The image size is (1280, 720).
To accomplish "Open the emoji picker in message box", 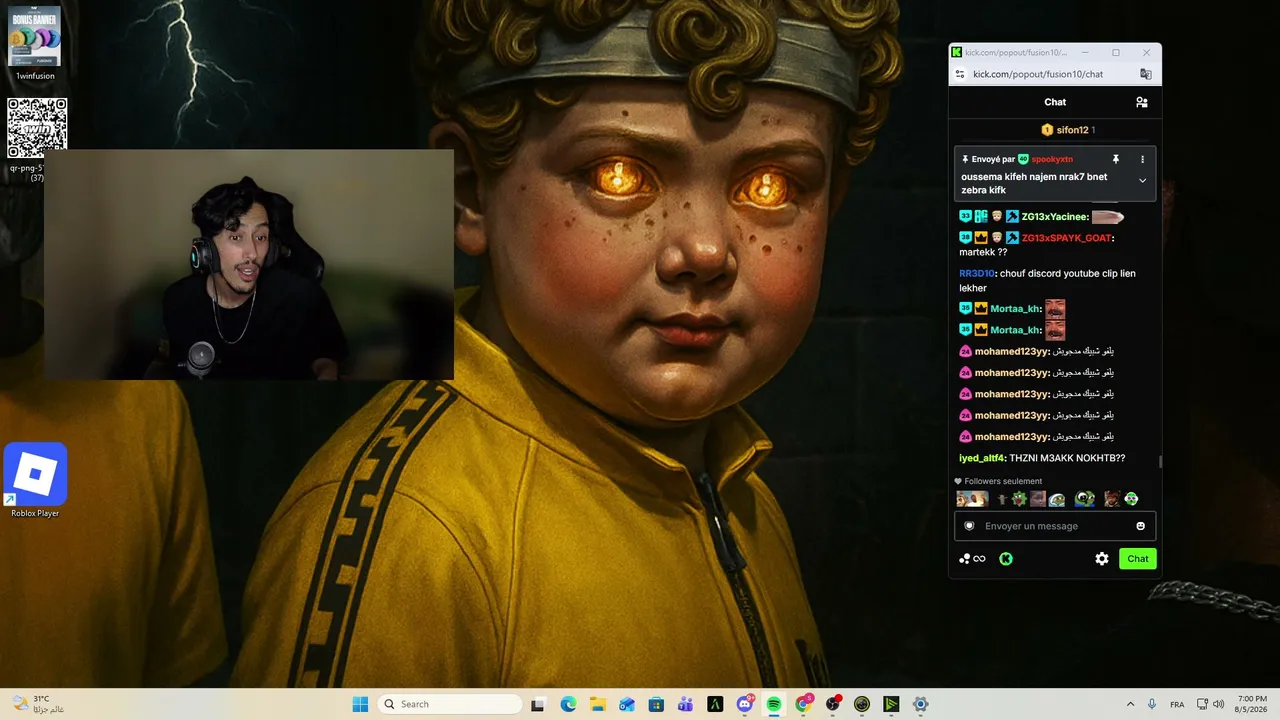I will pos(1140,526).
